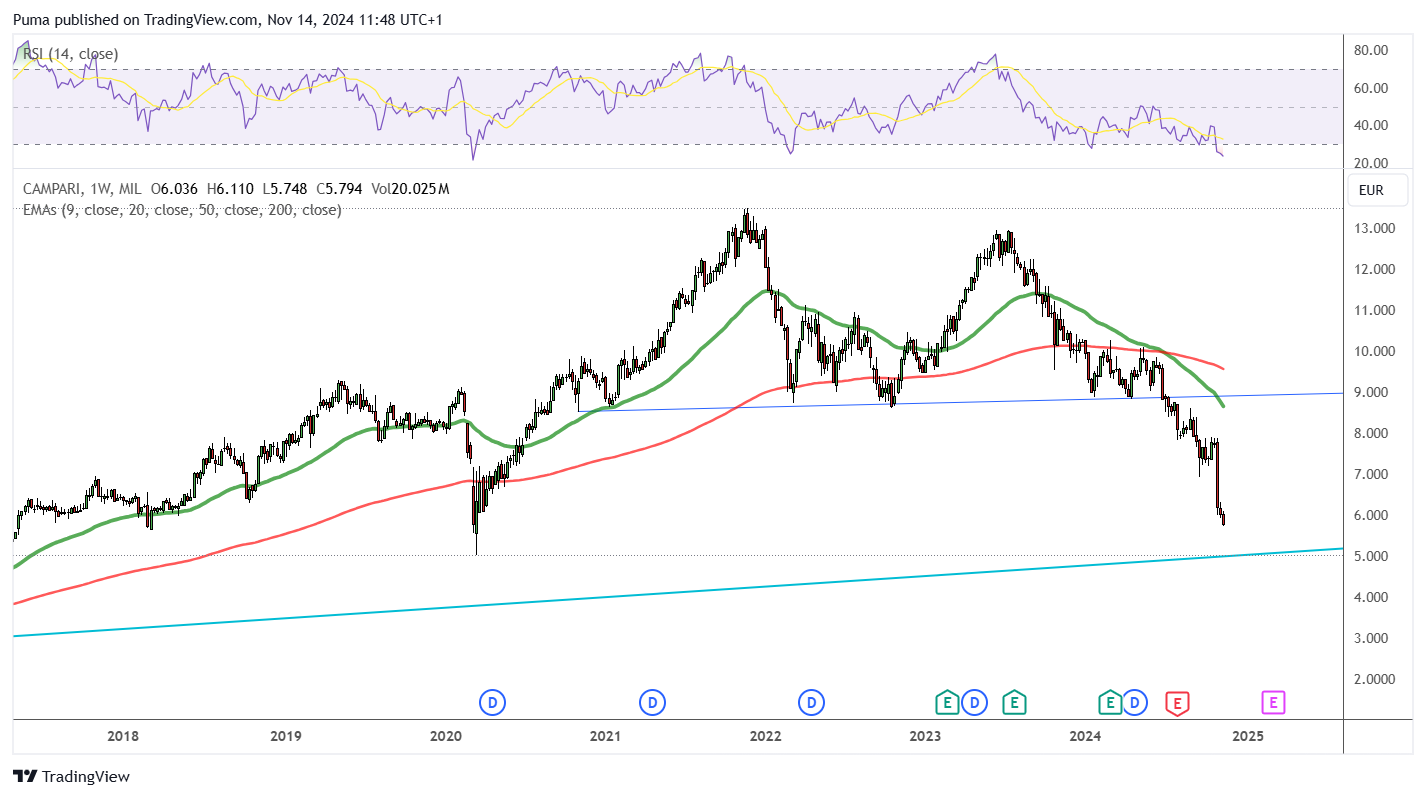Click the TradingView logo at bottom left

click(71, 776)
